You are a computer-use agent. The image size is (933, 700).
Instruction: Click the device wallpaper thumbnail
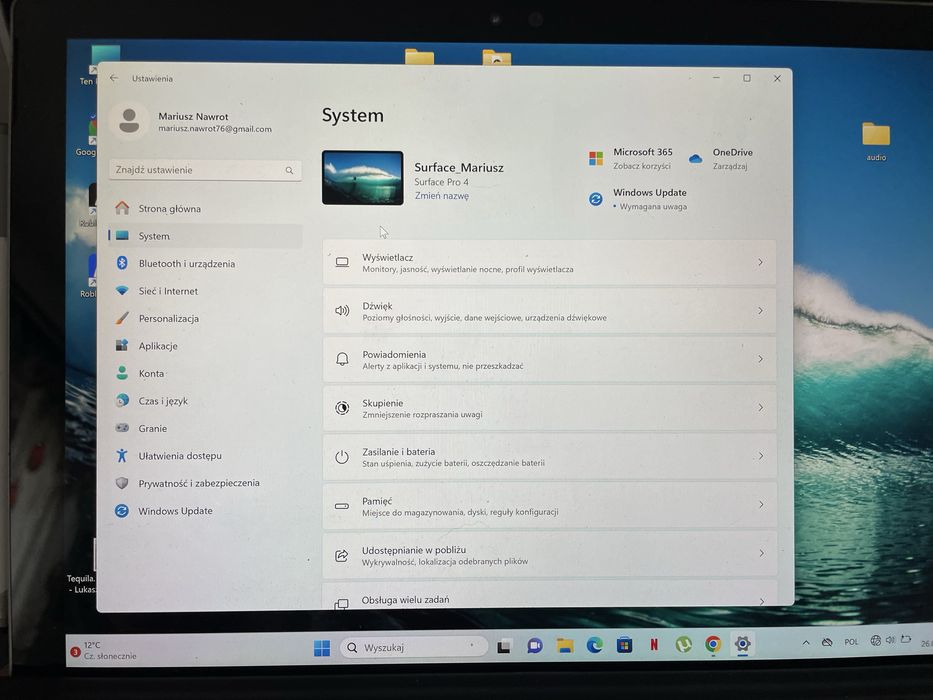pyautogui.click(x=362, y=178)
